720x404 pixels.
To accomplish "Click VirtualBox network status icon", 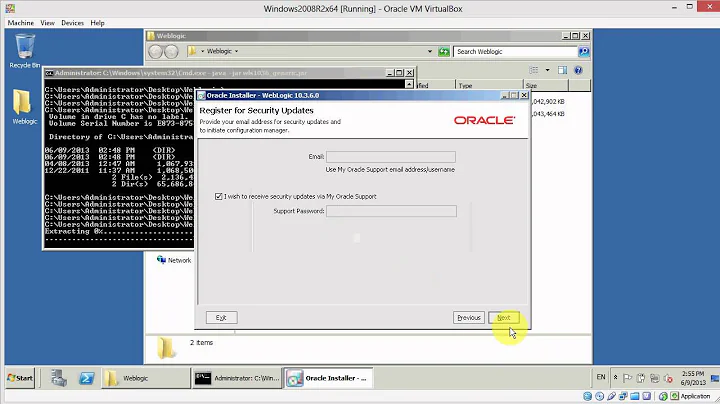I will click(623, 396).
